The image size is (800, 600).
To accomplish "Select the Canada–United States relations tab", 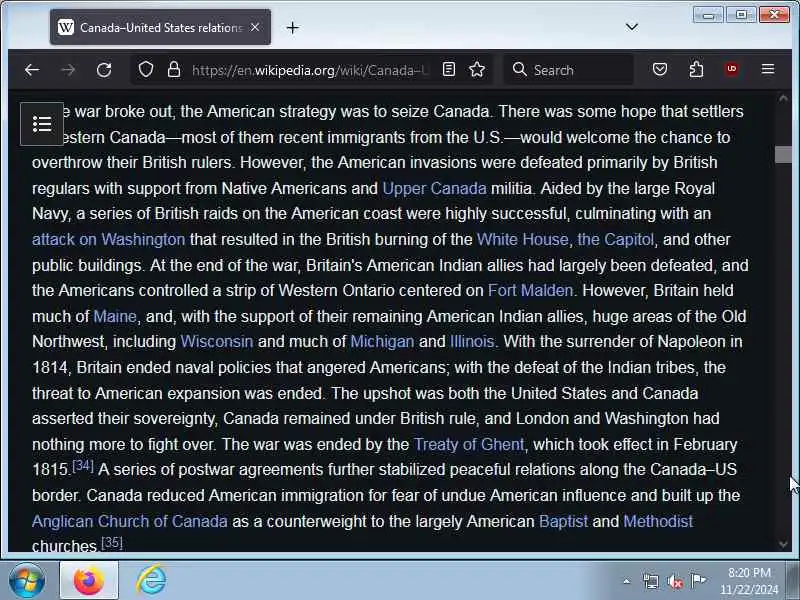I will click(160, 28).
